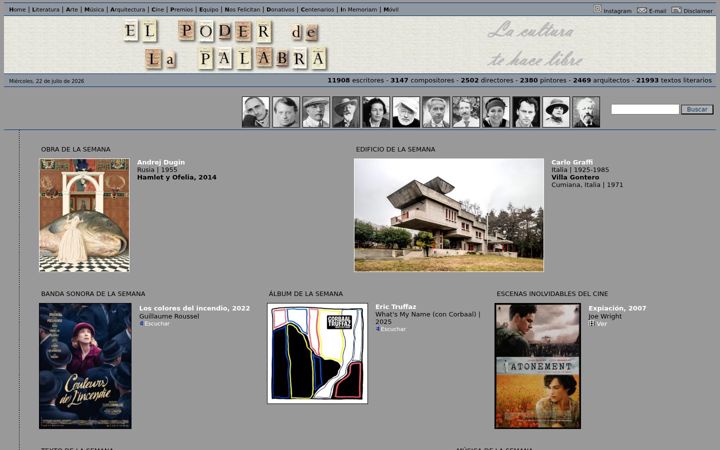Open Los colores del incendio, 2022

194,308
